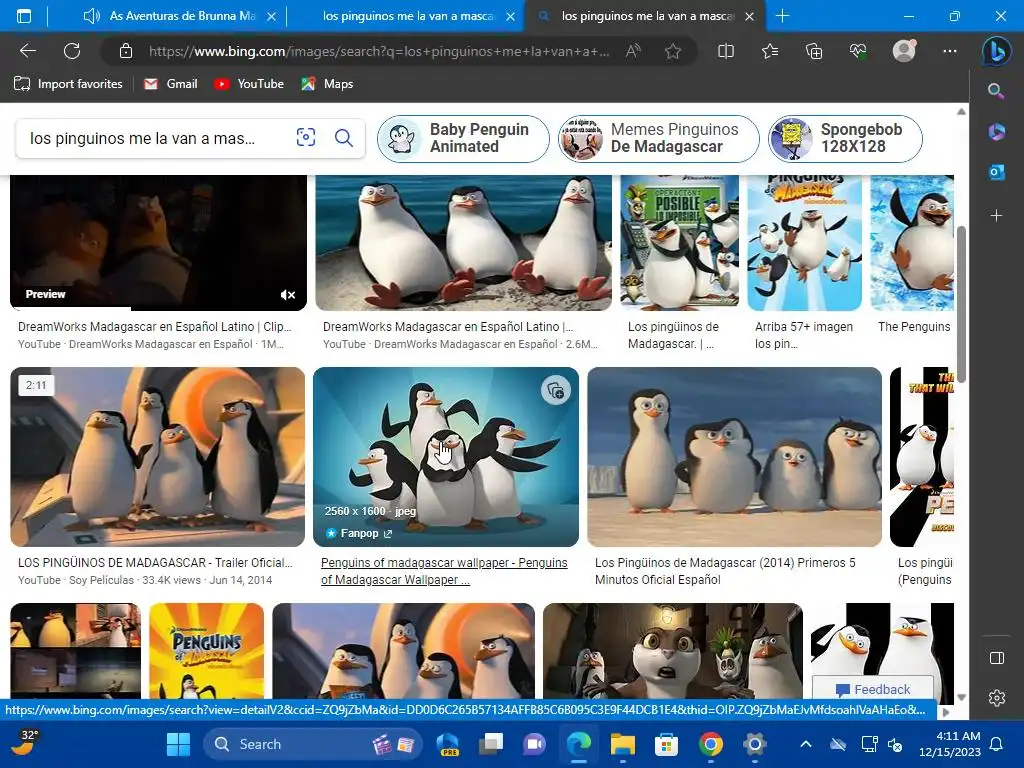Open the yellow Penguins of Madagascar cover thumbnail
This screenshot has height=768, width=1024.
(206, 651)
